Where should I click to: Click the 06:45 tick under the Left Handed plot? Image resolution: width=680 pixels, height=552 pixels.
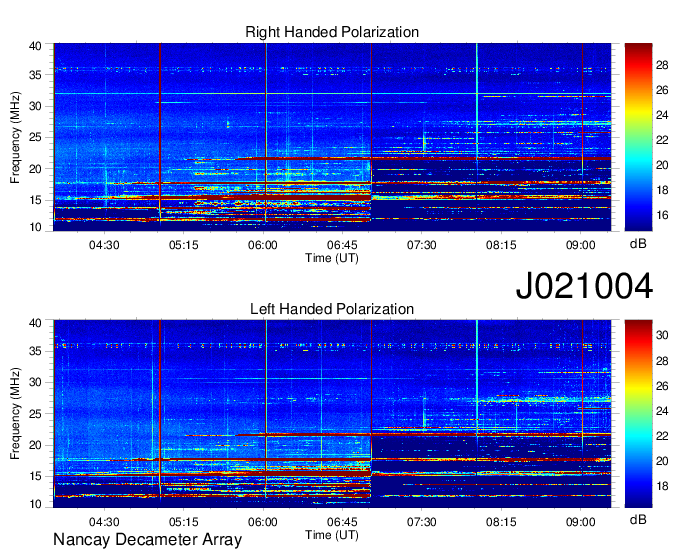pyautogui.click(x=342, y=522)
